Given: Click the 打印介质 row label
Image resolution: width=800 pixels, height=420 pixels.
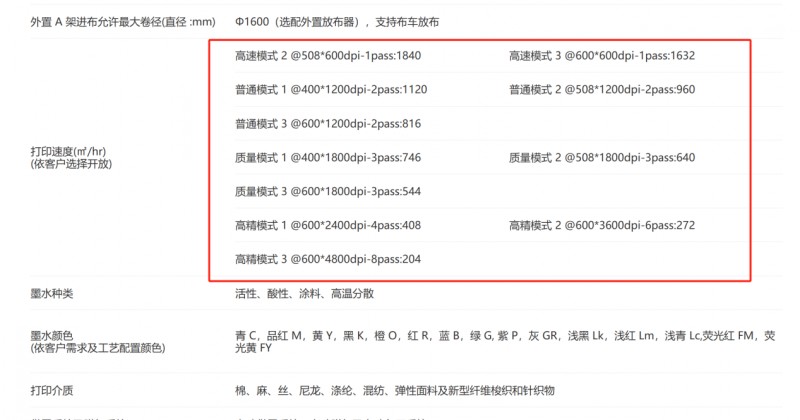Looking at the screenshot, I should point(53,390).
